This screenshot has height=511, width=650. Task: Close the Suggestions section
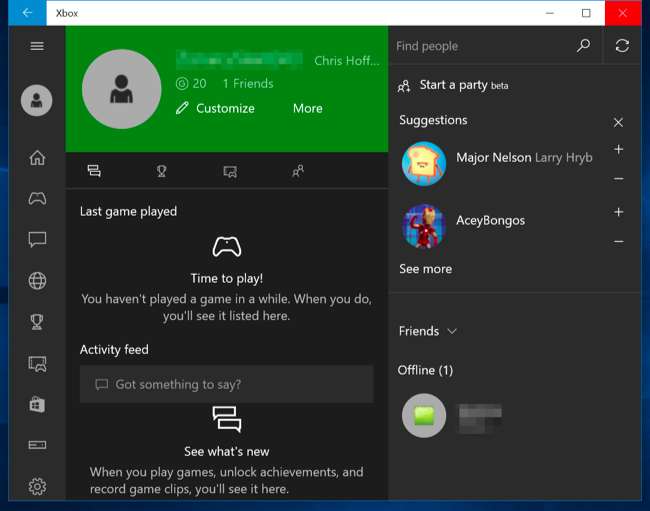pos(618,122)
